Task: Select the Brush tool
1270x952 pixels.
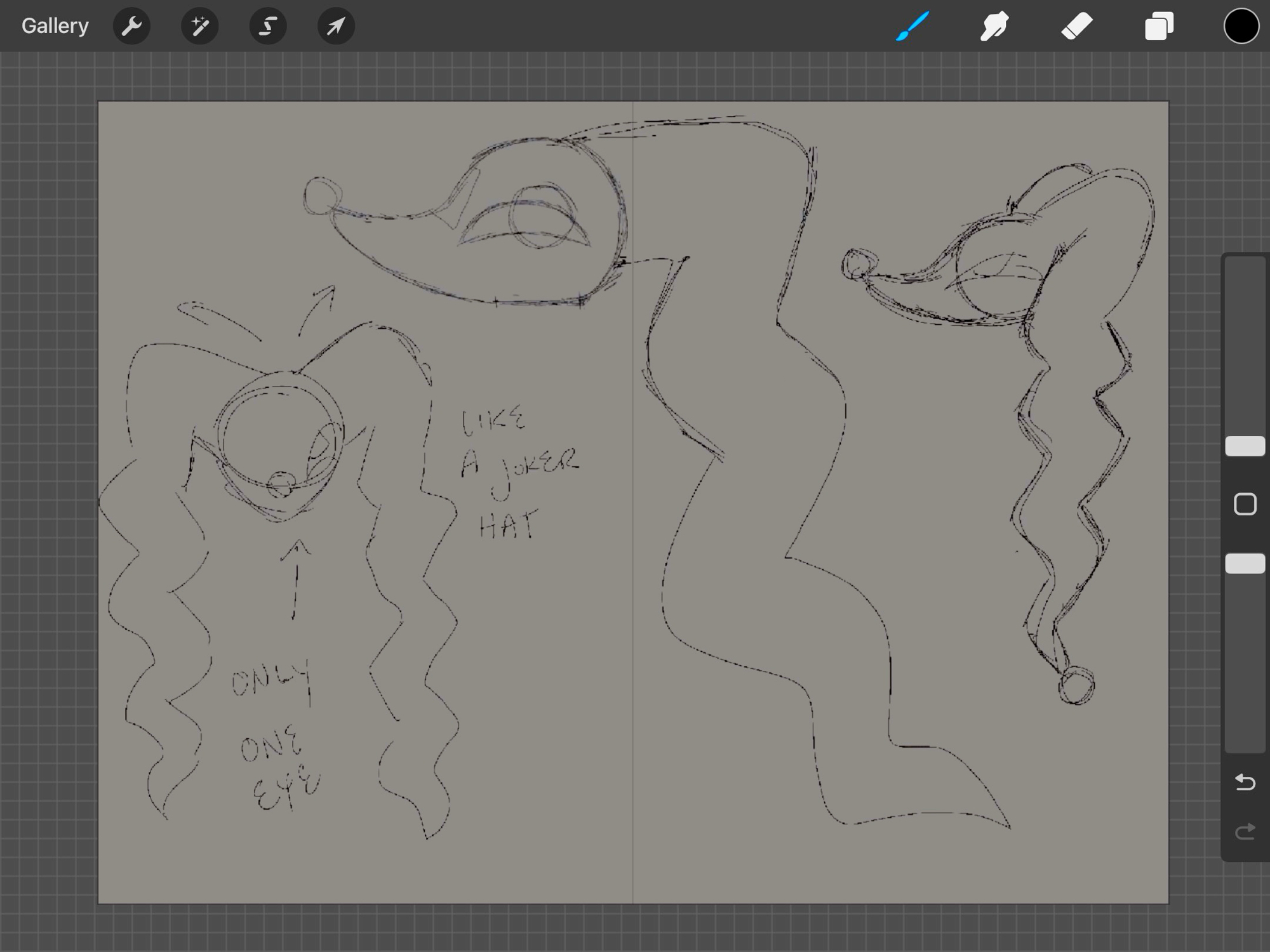Action: pyautogui.click(x=912, y=26)
